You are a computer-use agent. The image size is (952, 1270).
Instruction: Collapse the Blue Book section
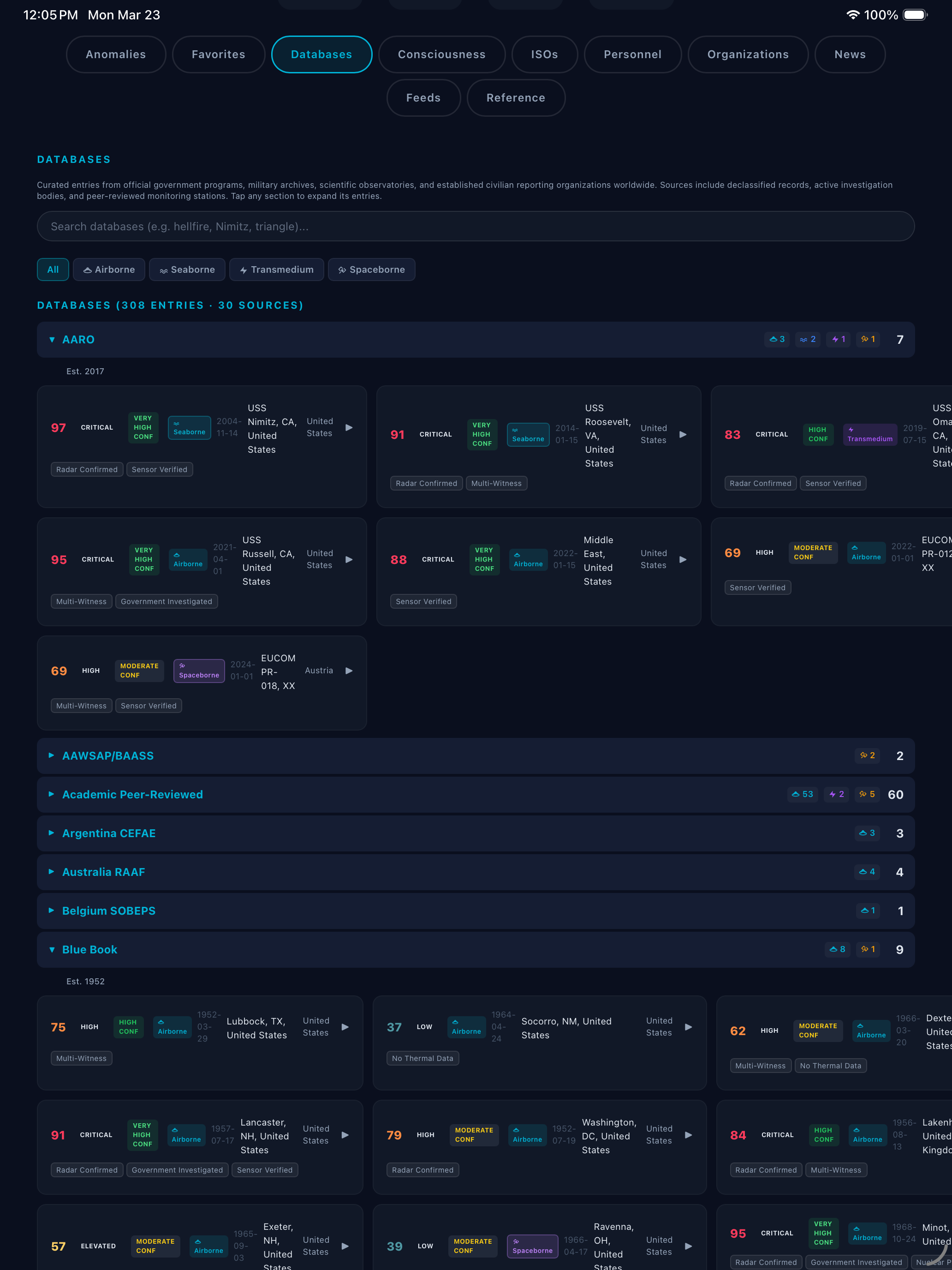click(476, 949)
